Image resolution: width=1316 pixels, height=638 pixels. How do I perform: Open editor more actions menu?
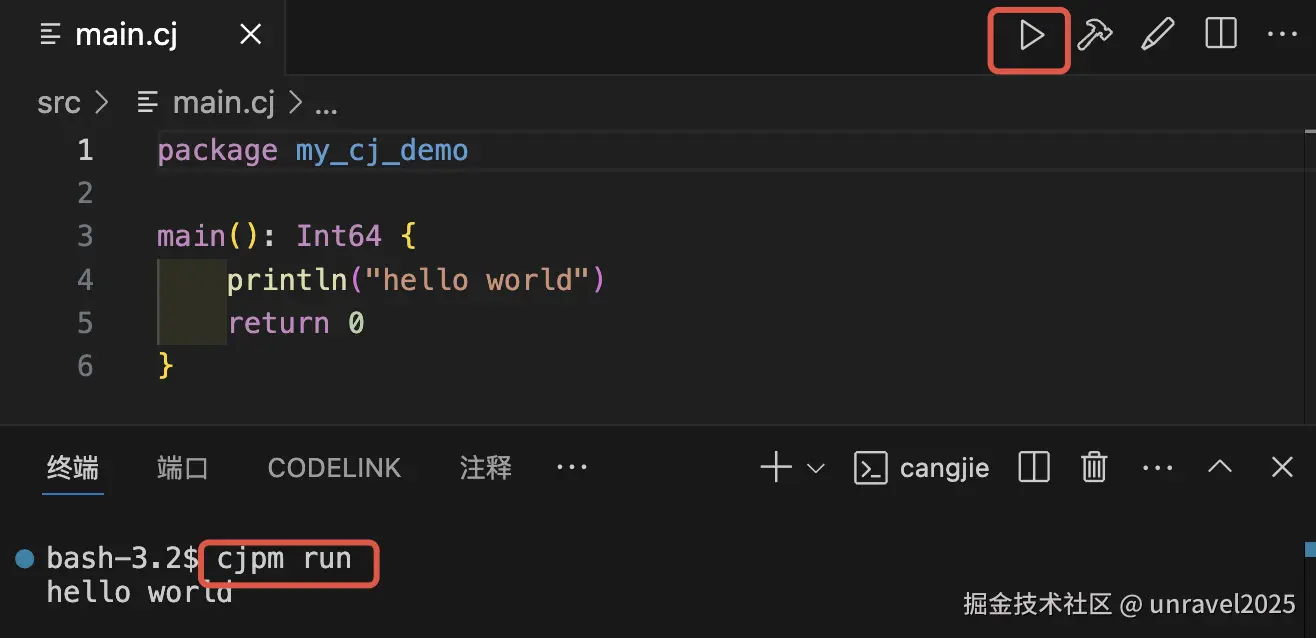pos(1281,36)
